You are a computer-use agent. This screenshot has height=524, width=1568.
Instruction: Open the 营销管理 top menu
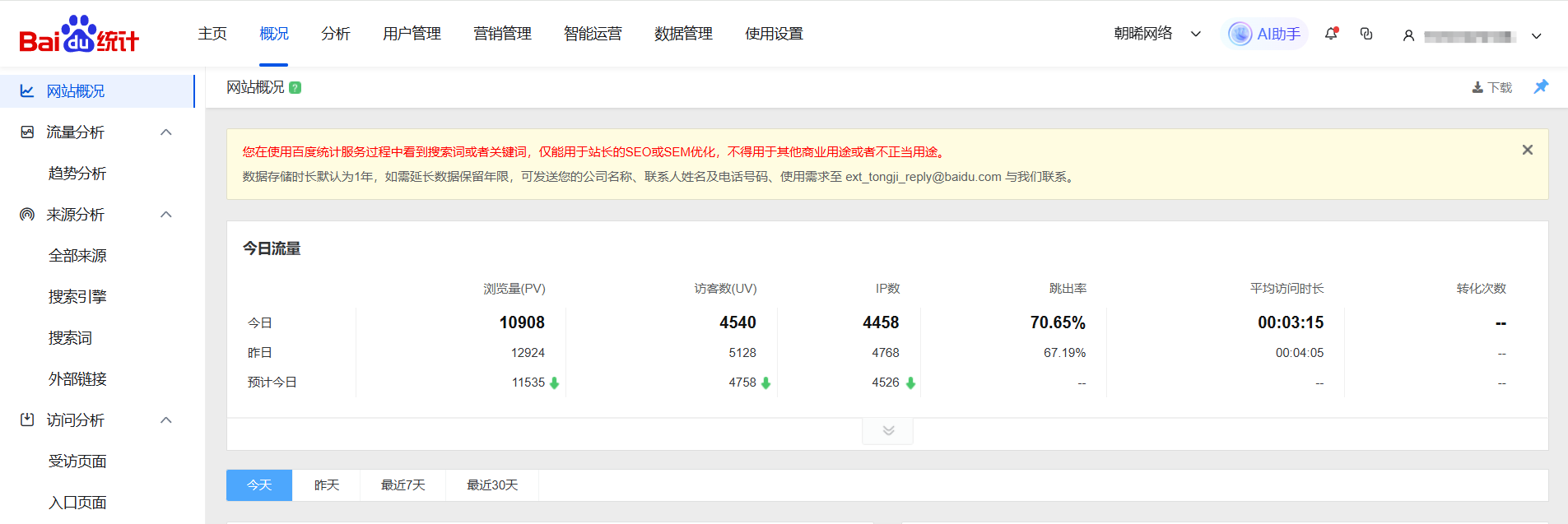[502, 34]
